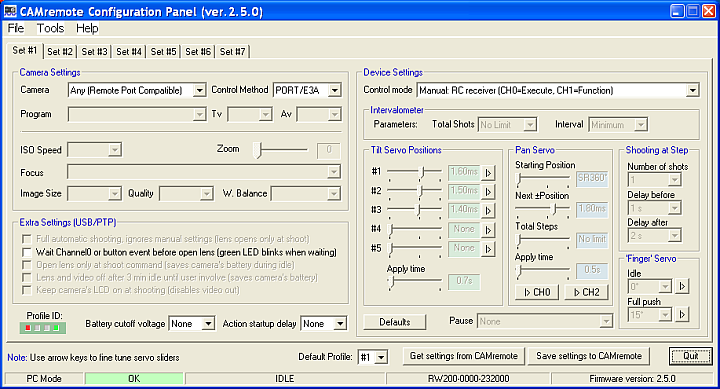Click the Pan Servo CH0 button
The width and height of the screenshot is (720, 389).
tap(537, 292)
